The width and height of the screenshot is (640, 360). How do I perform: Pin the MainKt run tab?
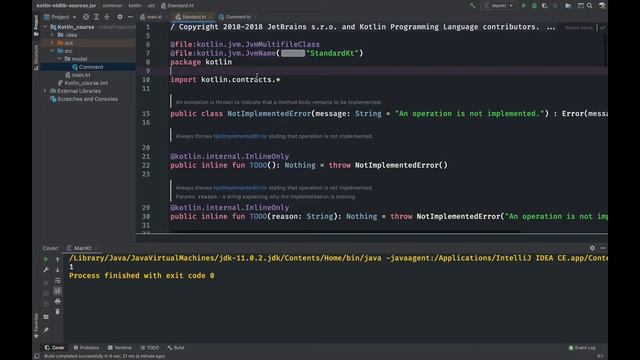pos(46,330)
